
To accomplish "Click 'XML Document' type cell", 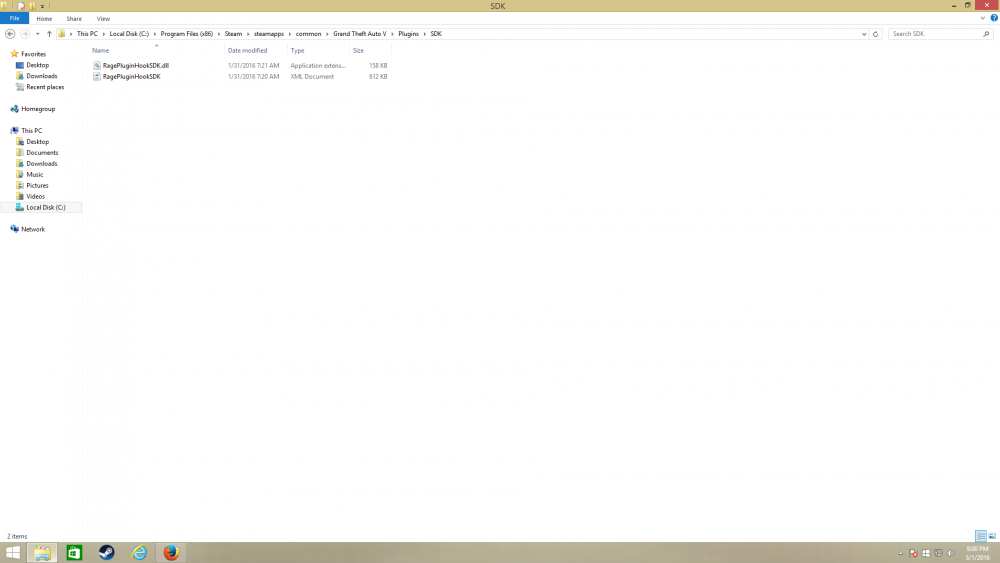I will click(312, 77).
